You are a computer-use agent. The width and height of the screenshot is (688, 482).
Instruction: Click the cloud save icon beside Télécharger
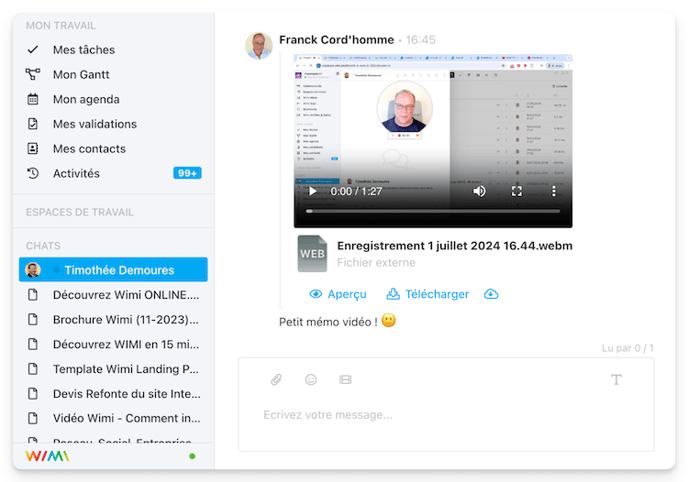point(491,294)
